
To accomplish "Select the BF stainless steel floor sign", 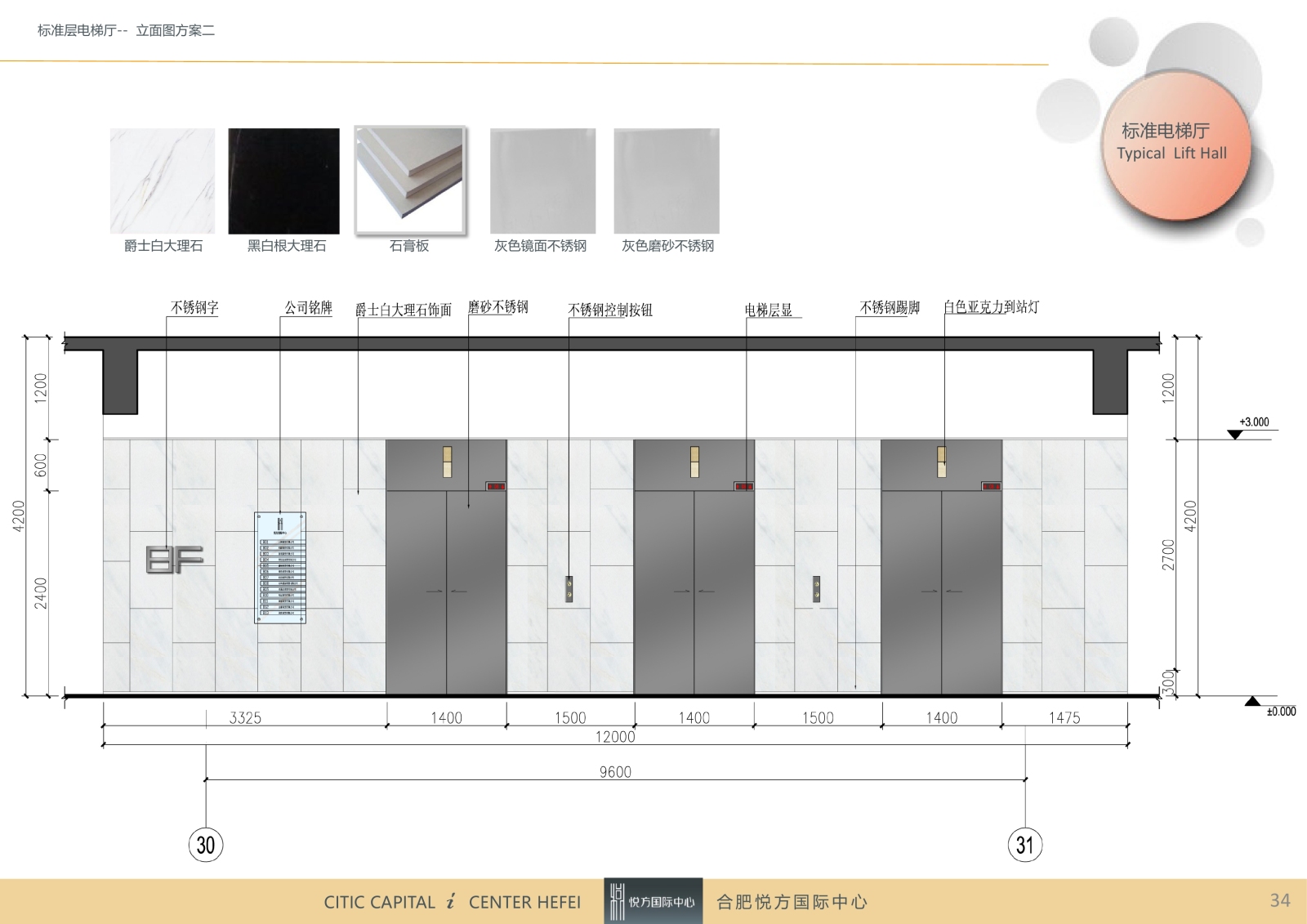I will [174, 560].
